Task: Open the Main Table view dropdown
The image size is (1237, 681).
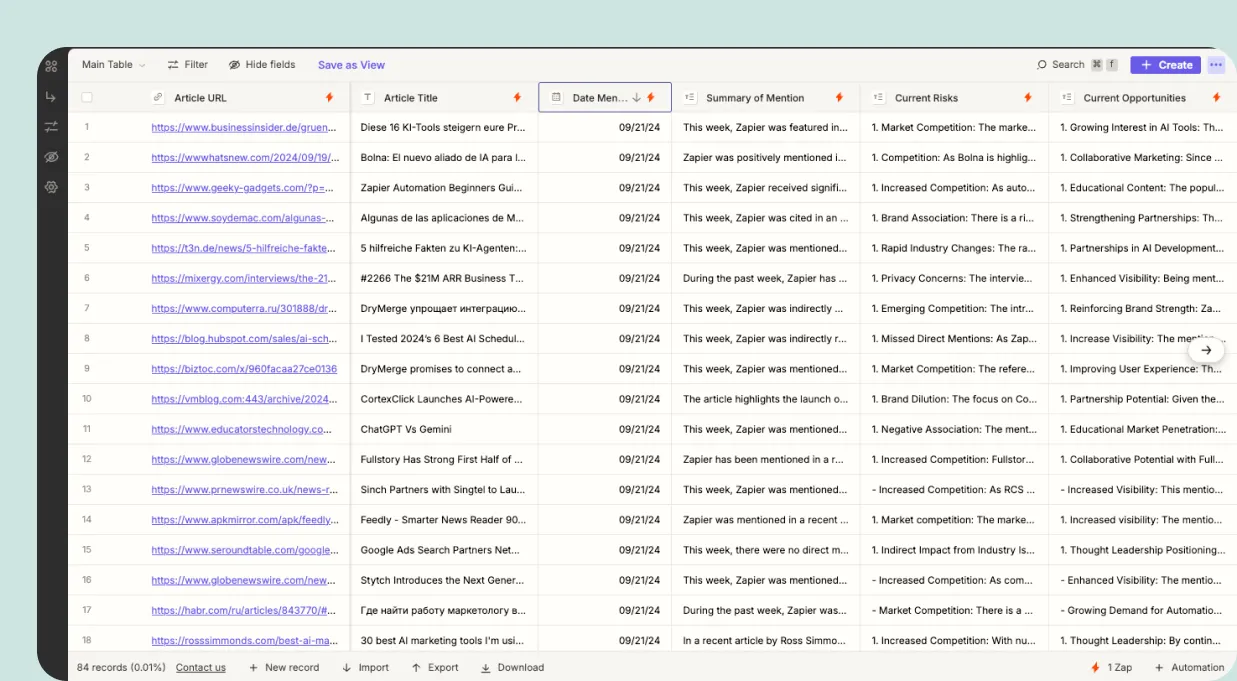Action: [113, 64]
